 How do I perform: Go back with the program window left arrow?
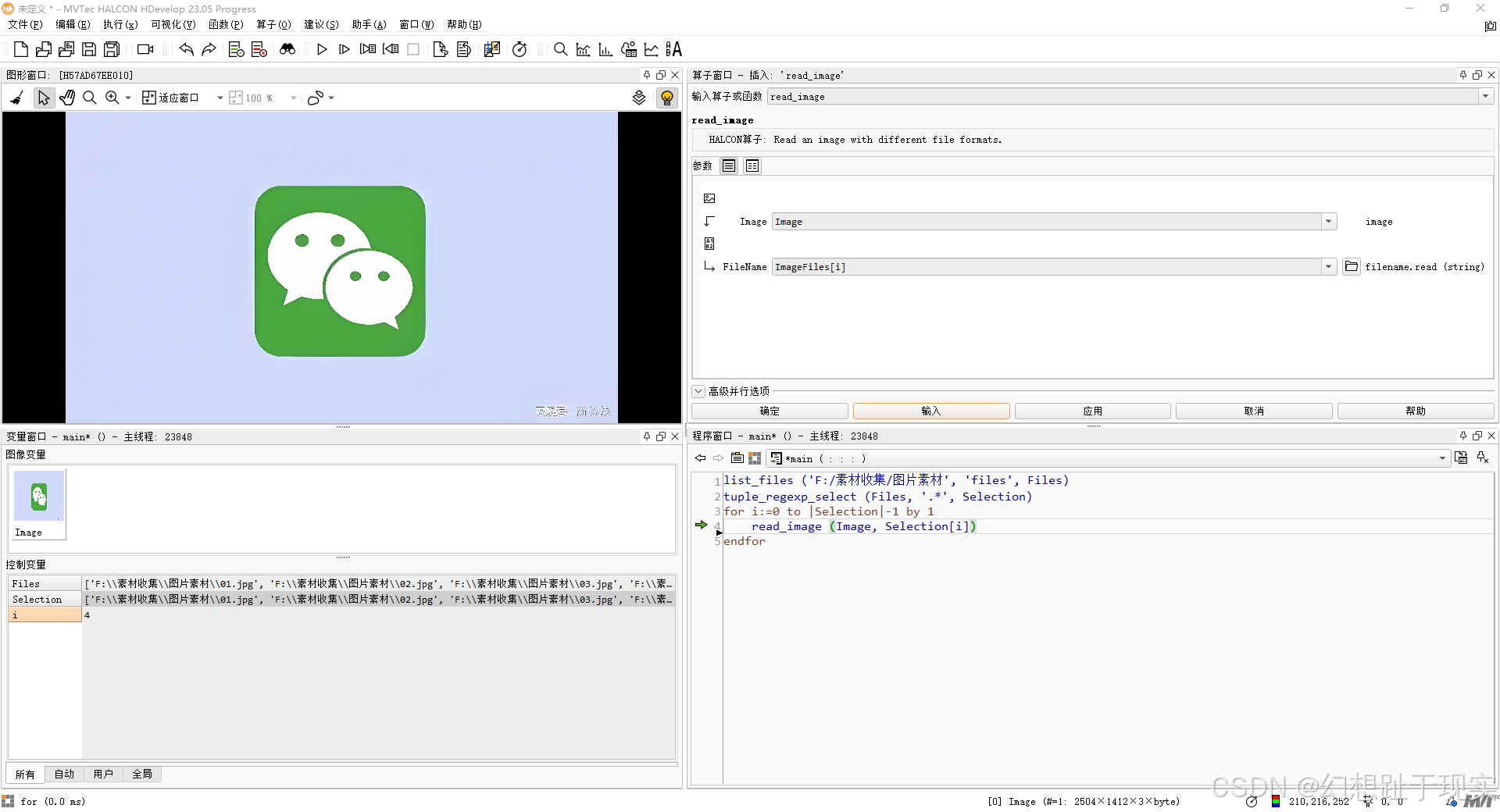pyautogui.click(x=700, y=458)
